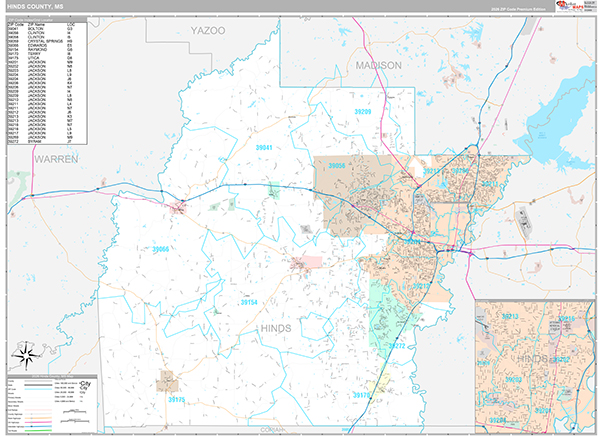Screen dimensions: 600x436
Task: Click the ZIP code 39175 label
Action: pos(175,399)
